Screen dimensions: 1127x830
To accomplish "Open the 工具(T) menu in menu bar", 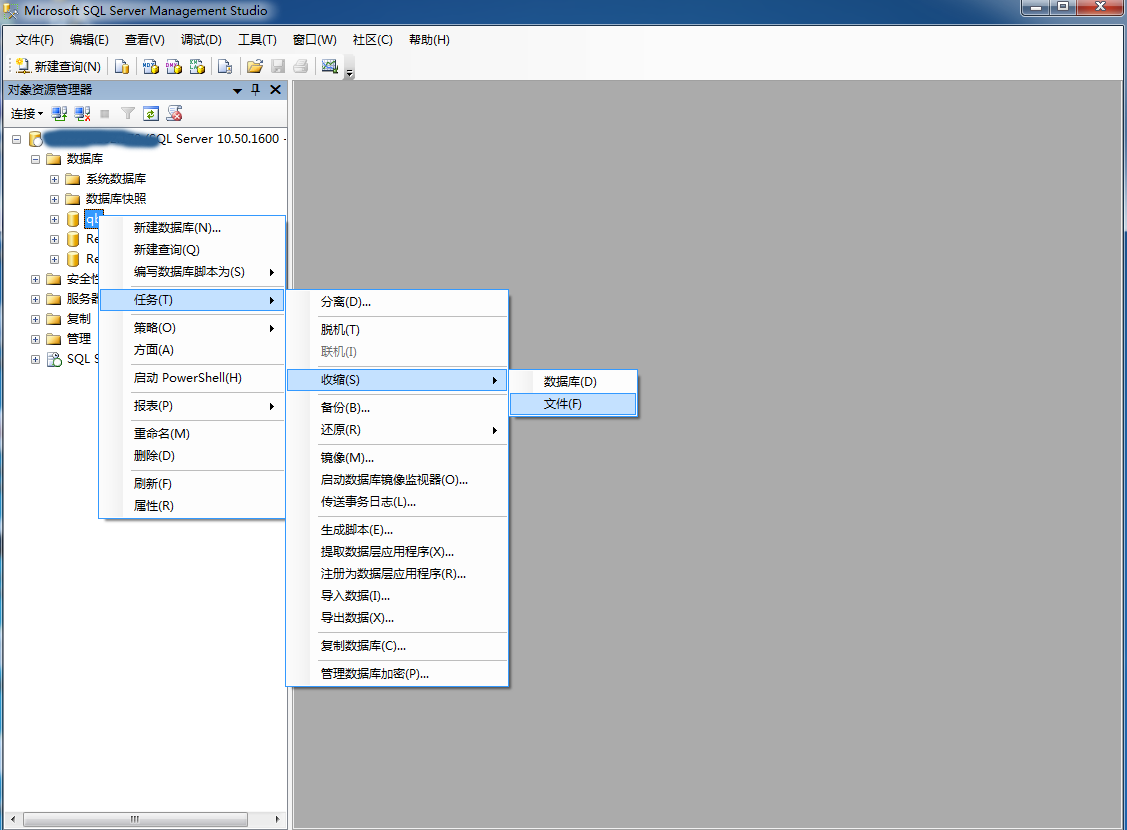I will tap(257, 40).
